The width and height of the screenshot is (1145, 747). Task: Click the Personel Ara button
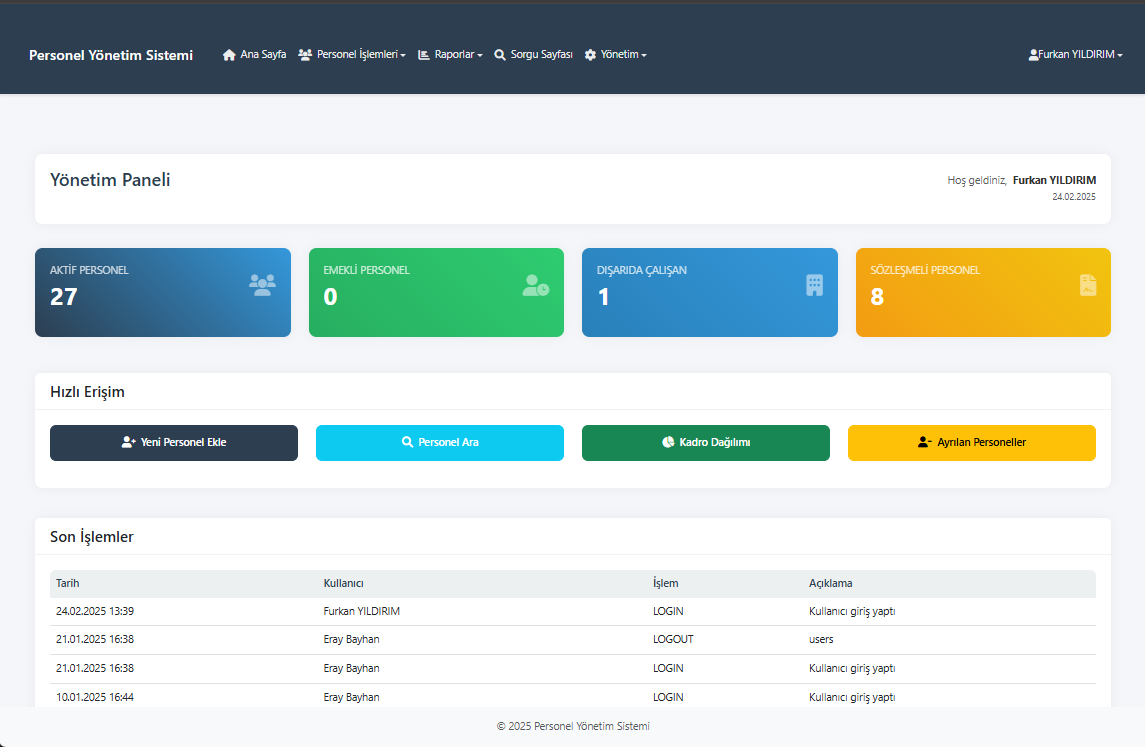pyautogui.click(x=440, y=443)
